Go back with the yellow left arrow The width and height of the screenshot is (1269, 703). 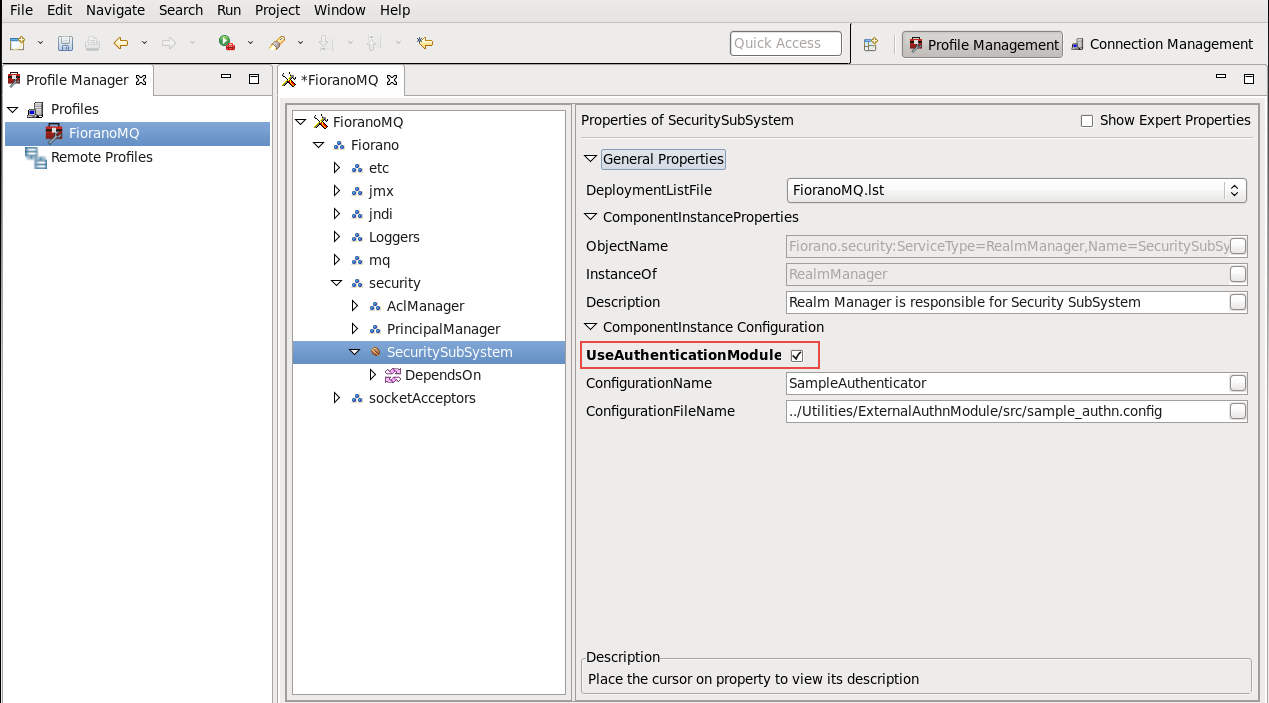pos(121,43)
